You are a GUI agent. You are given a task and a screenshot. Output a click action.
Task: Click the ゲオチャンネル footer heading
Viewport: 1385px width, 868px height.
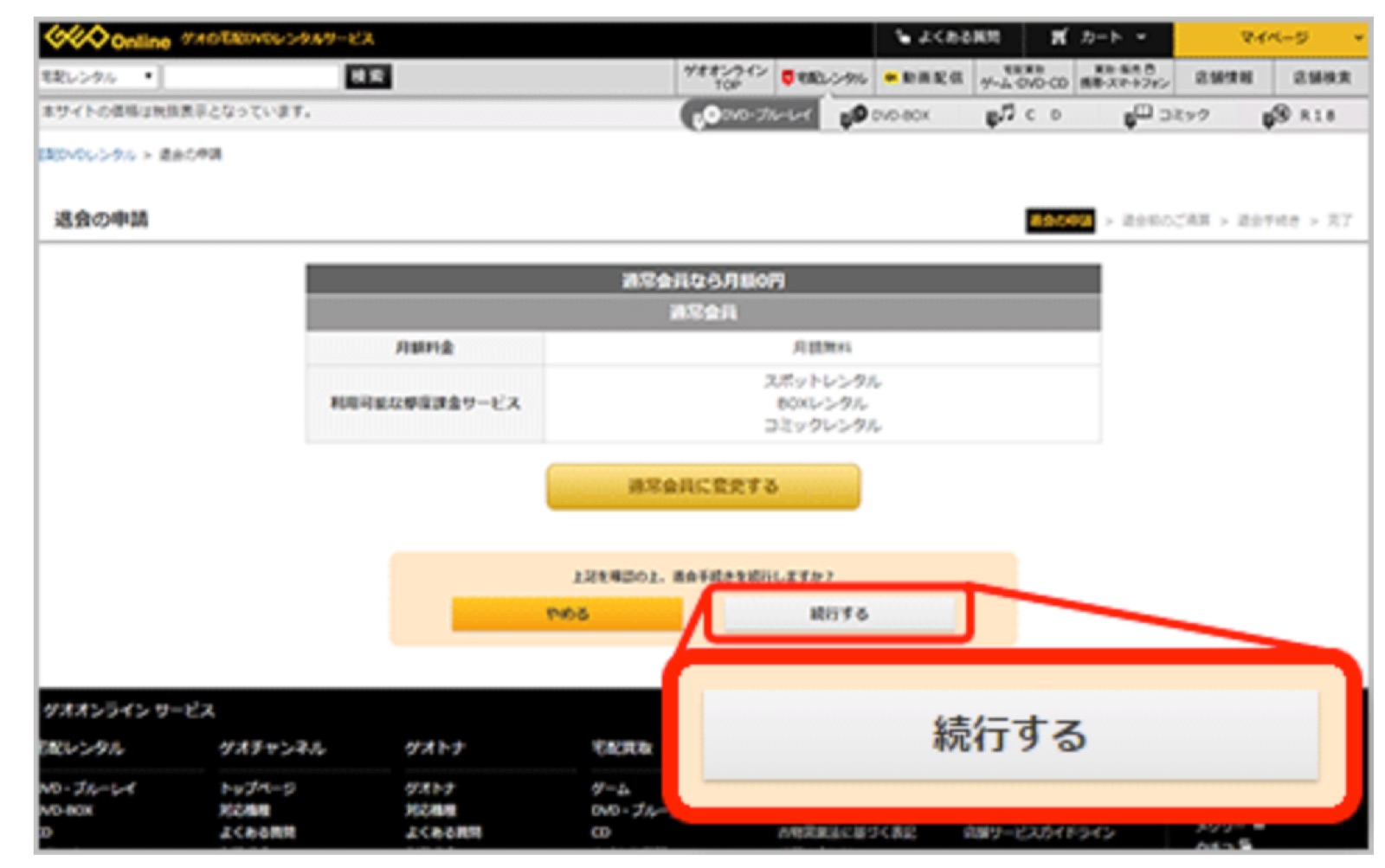pyautogui.click(x=272, y=749)
